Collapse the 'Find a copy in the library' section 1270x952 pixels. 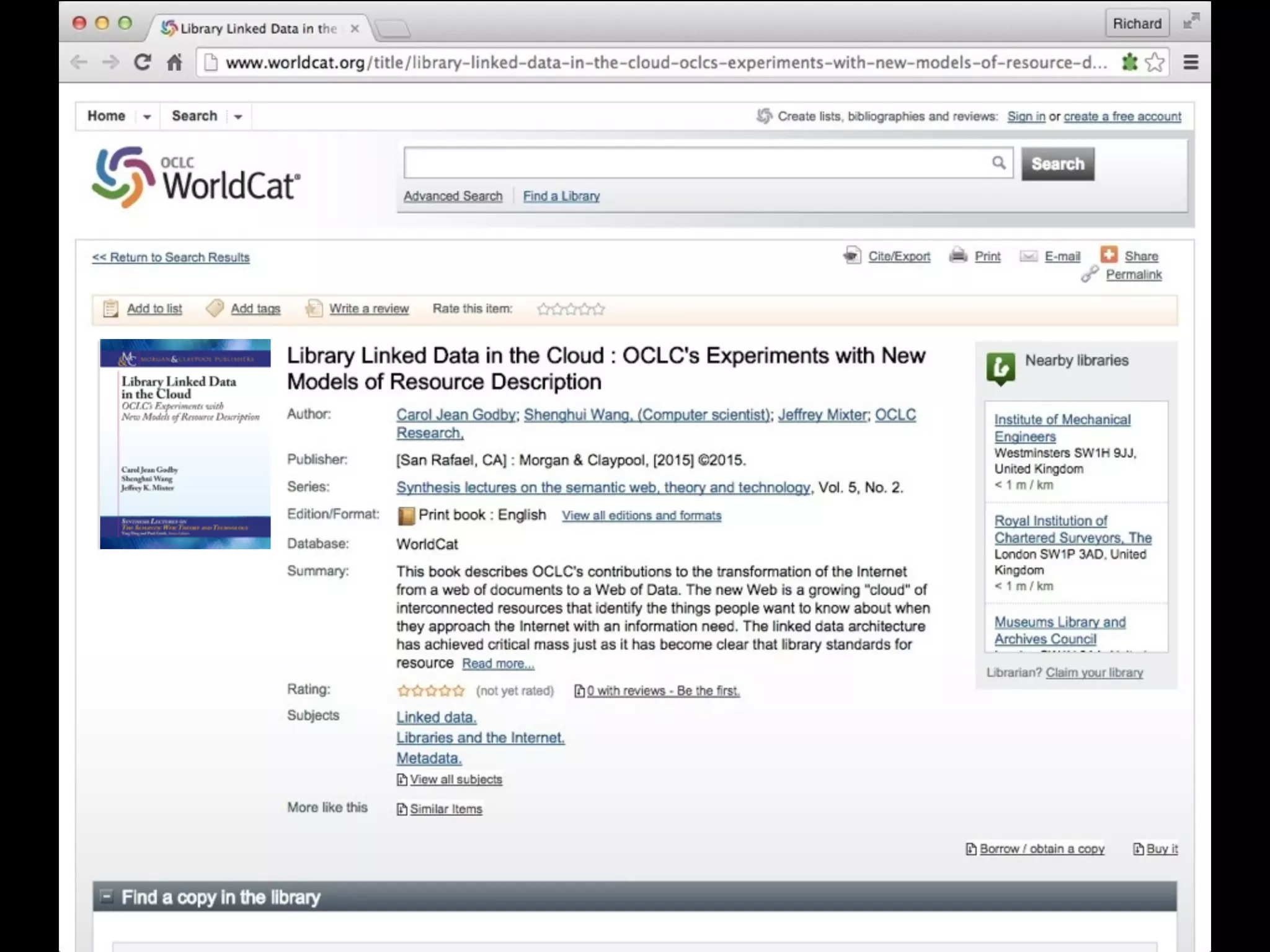click(x=107, y=896)
